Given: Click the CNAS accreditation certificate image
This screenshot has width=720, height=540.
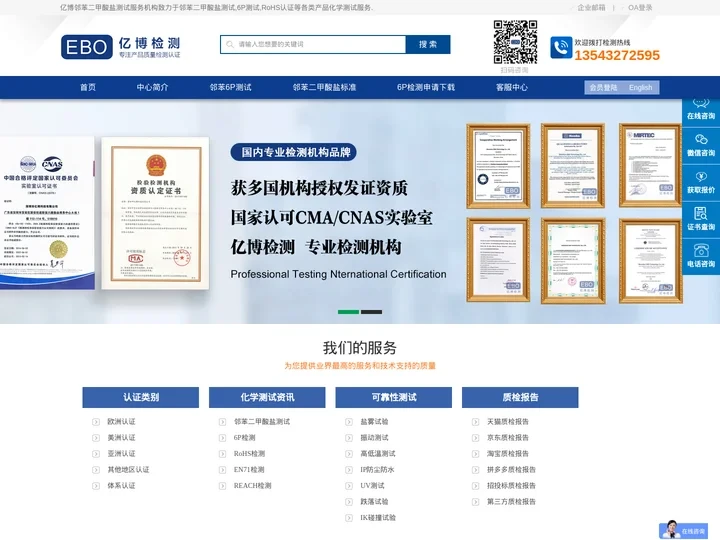Looking at the screenshot, I should [47, 214].
